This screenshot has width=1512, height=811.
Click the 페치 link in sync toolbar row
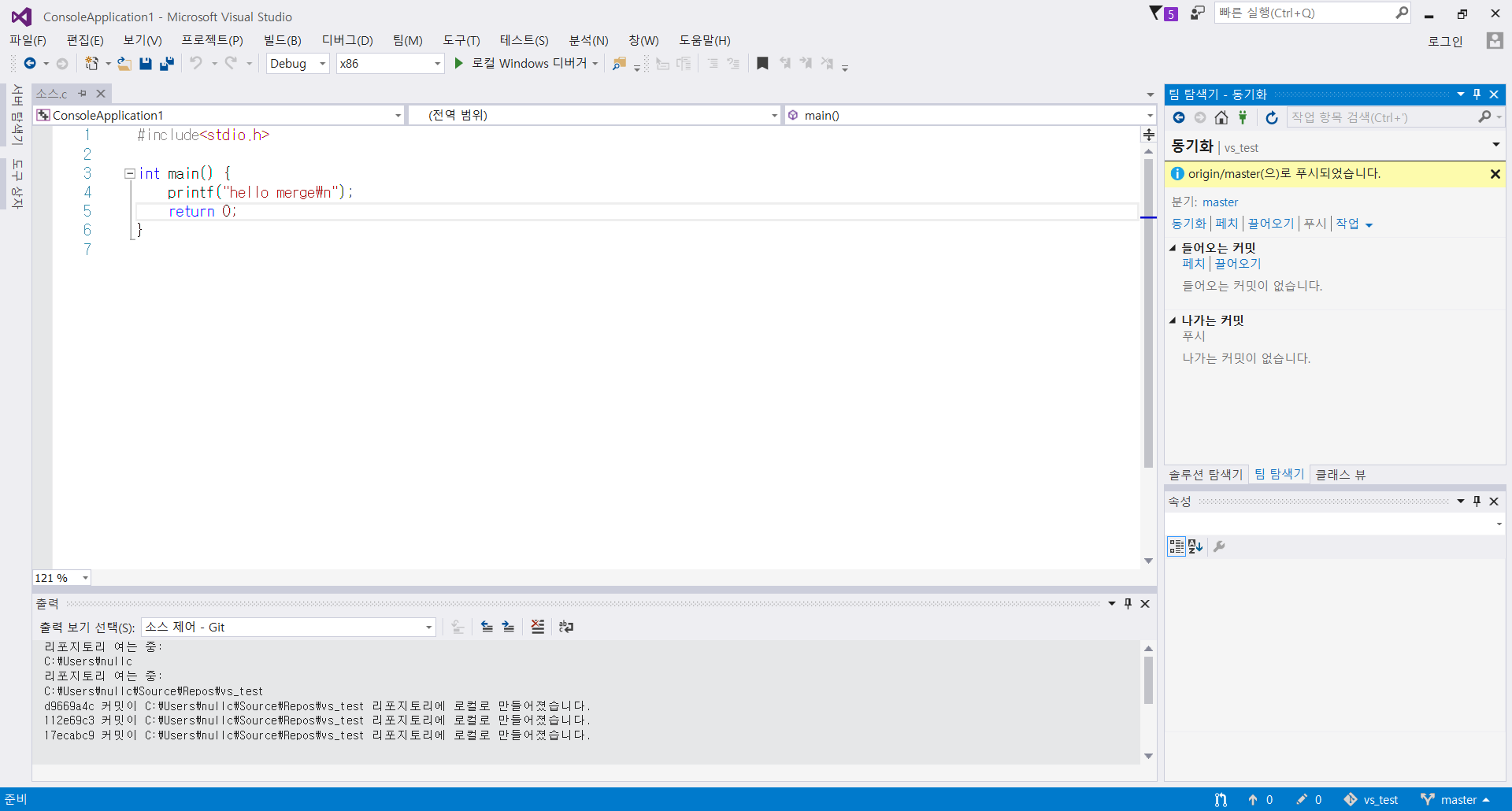[1226, 224]
